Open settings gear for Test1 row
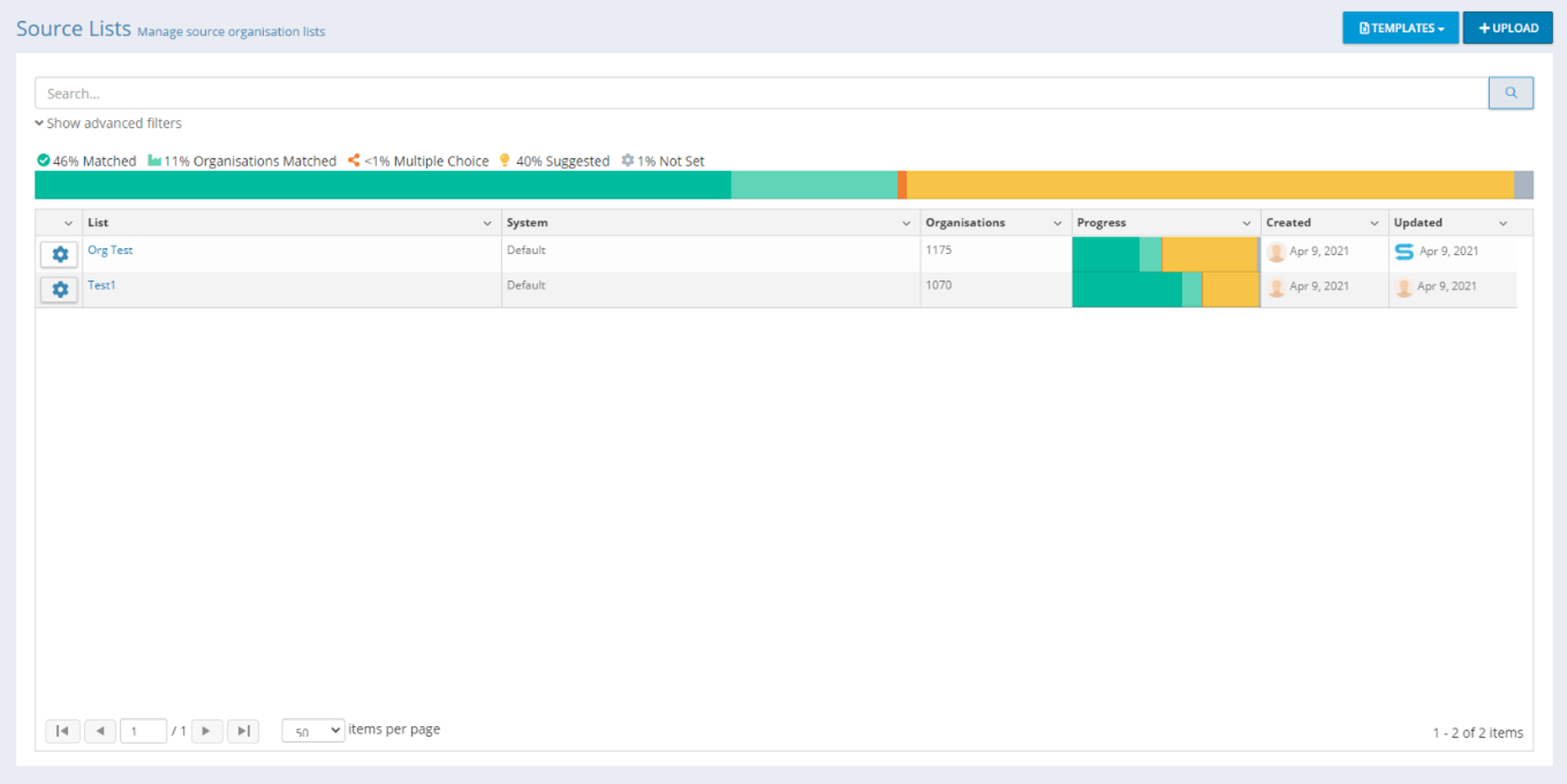This screenshot has height=784, width=1567. coord(60,289)
